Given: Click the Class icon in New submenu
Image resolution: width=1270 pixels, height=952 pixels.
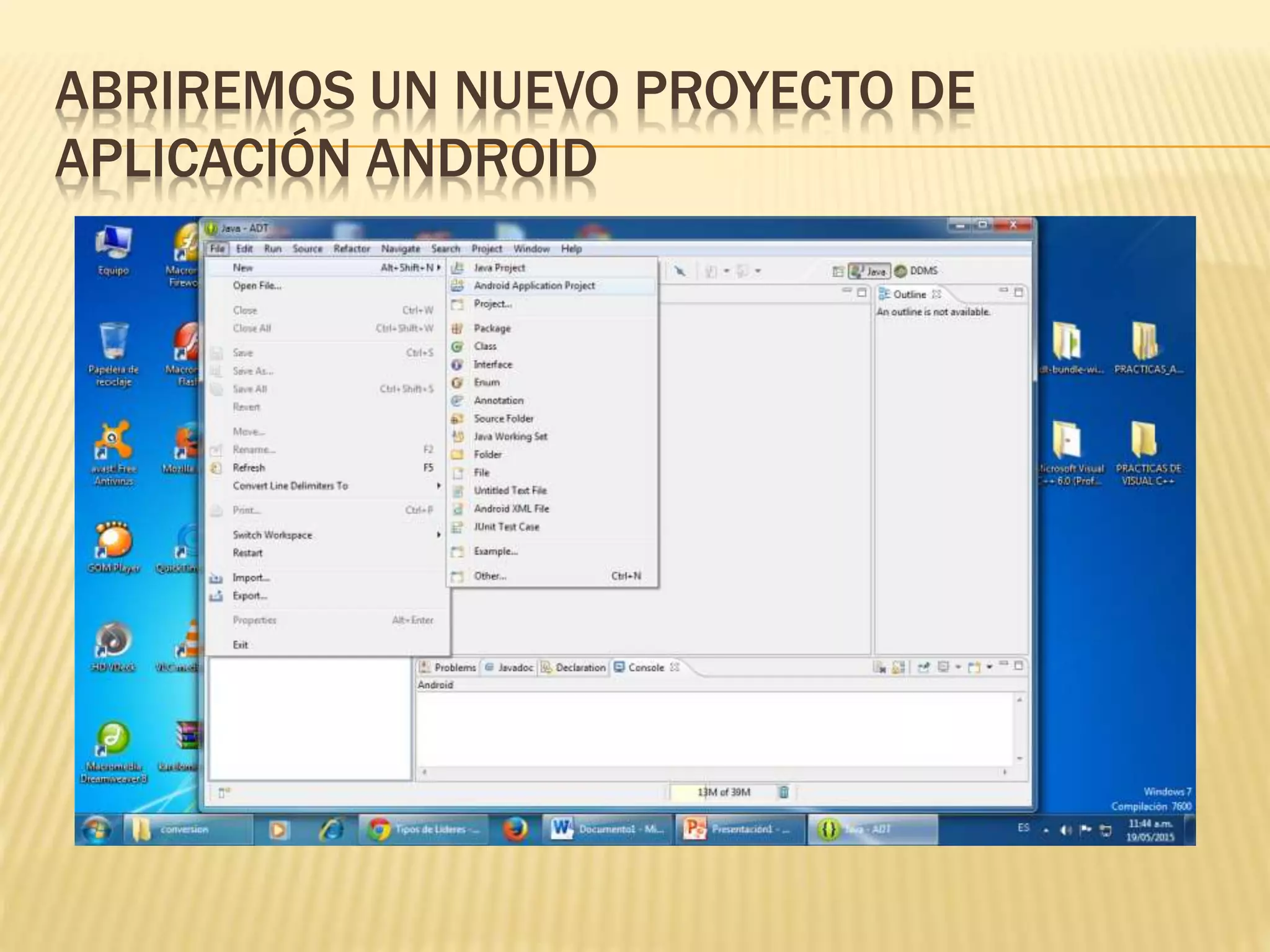Looking at the screenshot, I should (458, 346).
